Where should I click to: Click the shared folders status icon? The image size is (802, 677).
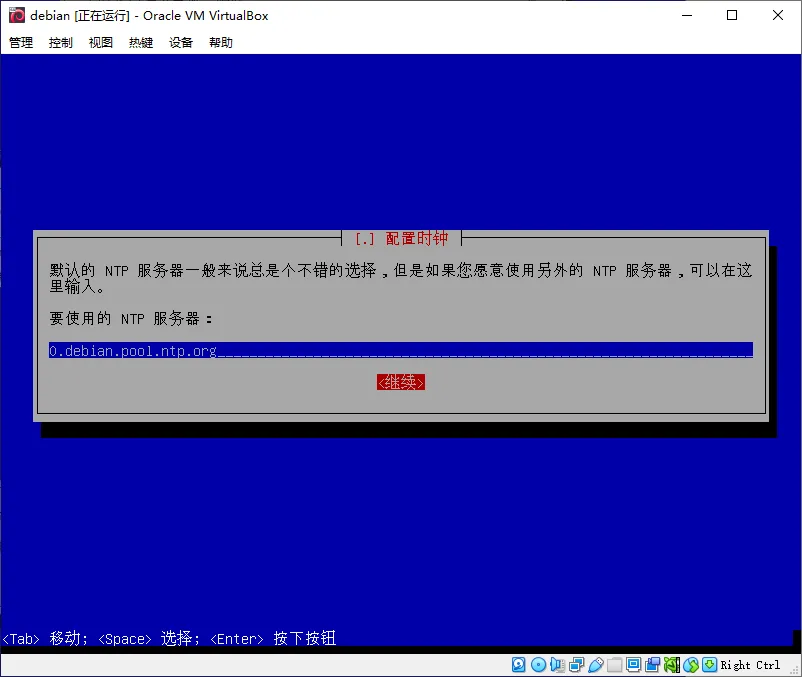click(614, 665)
